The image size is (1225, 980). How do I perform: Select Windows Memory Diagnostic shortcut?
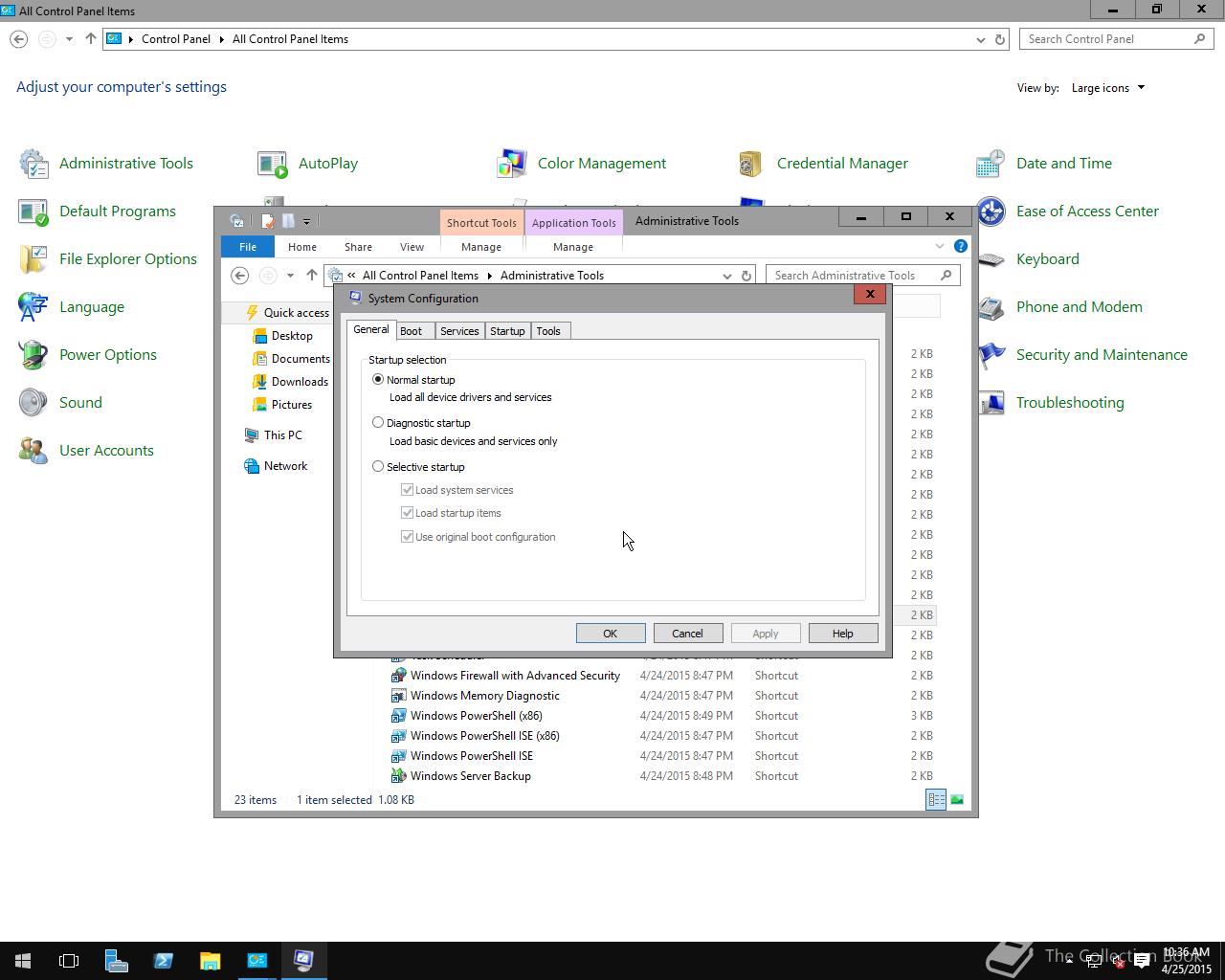pos(484,696)
